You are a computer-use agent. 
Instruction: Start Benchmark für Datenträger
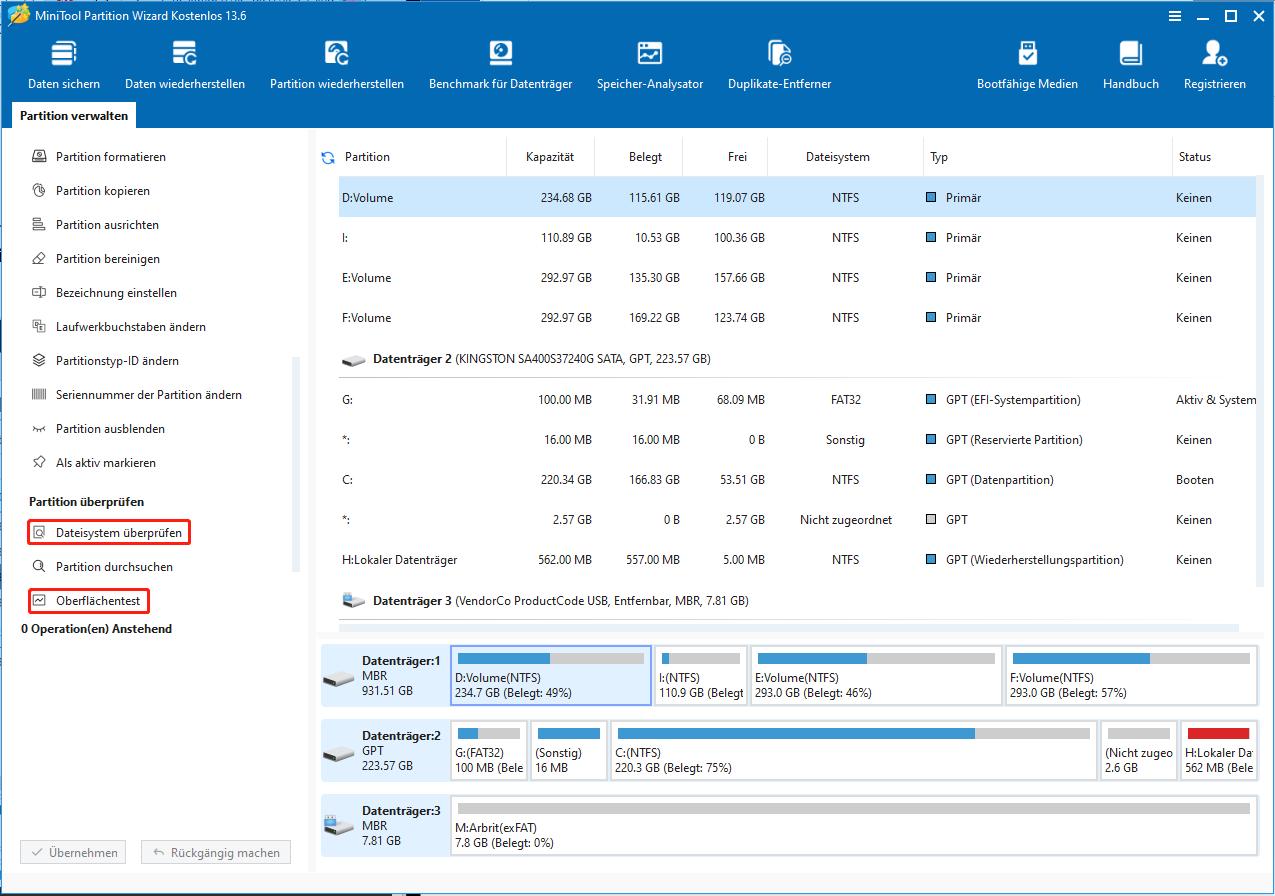click(x=500, y=65)
